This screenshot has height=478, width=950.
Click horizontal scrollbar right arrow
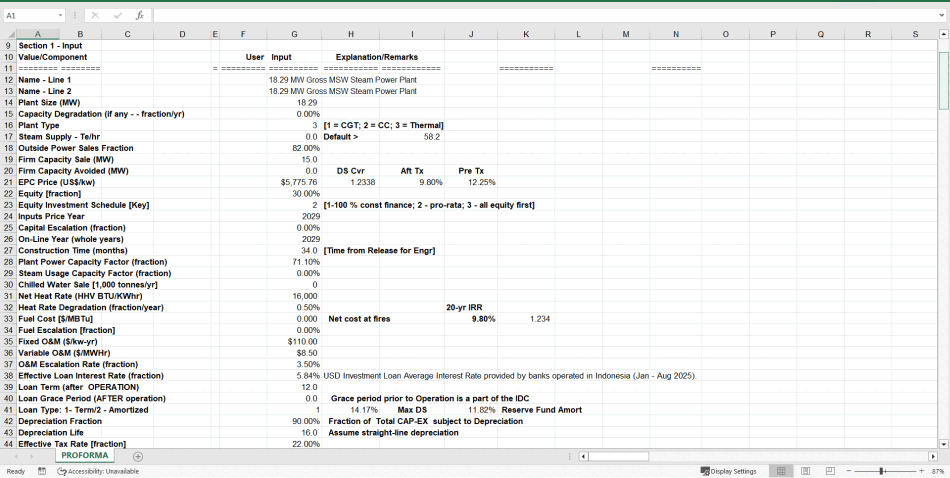point(933,456)
